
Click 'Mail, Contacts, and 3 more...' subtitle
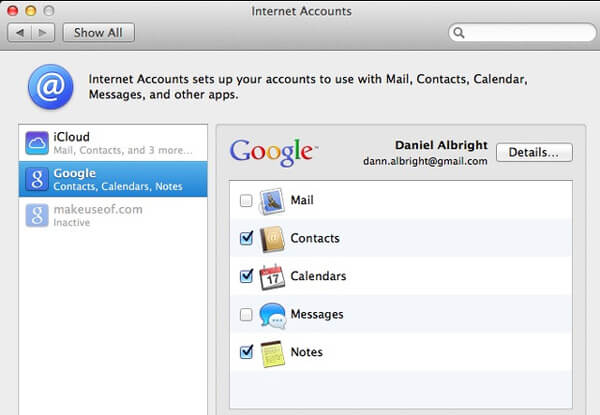pyautogui.click(x=123, y=150)
